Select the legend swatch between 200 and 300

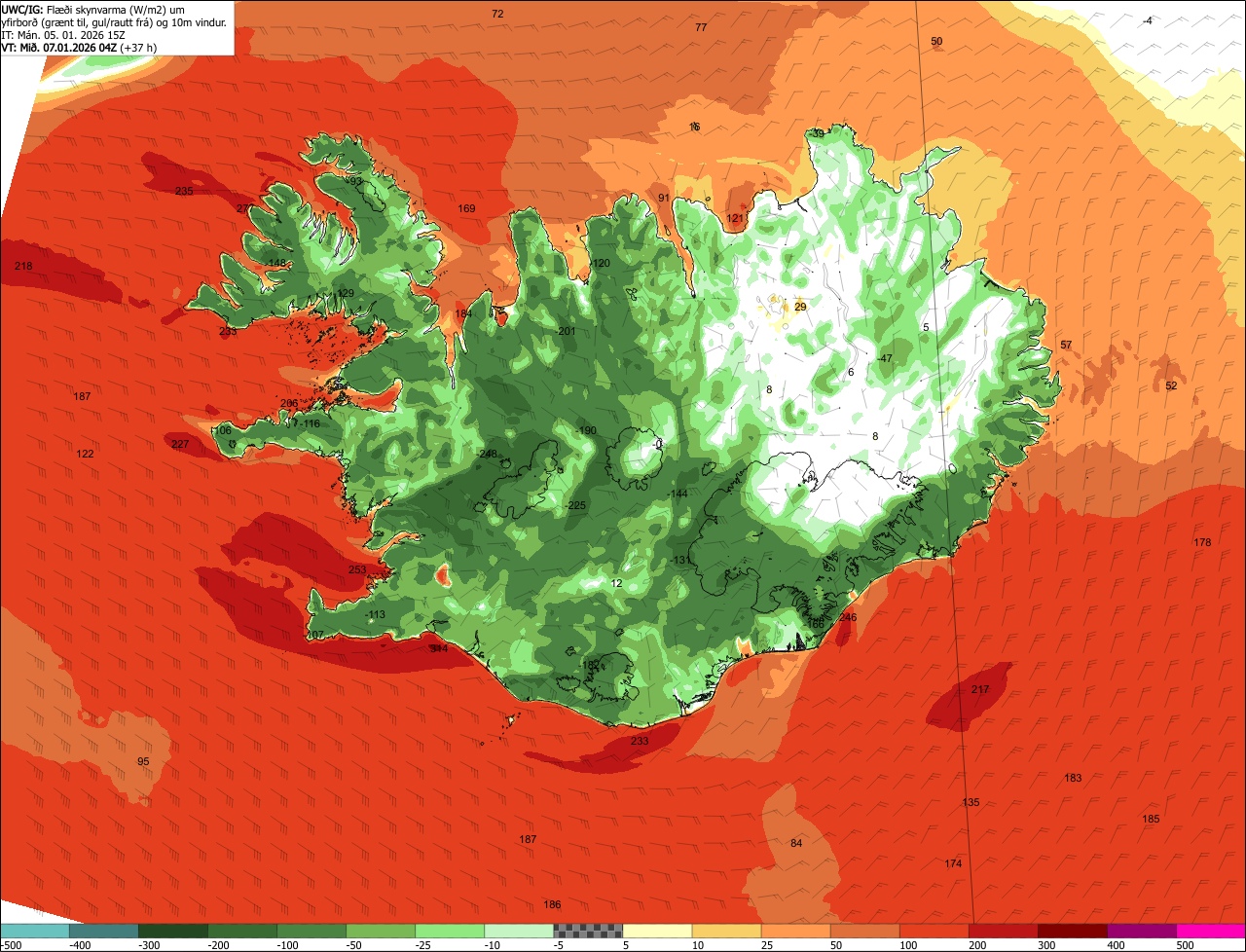[1004, 931]
